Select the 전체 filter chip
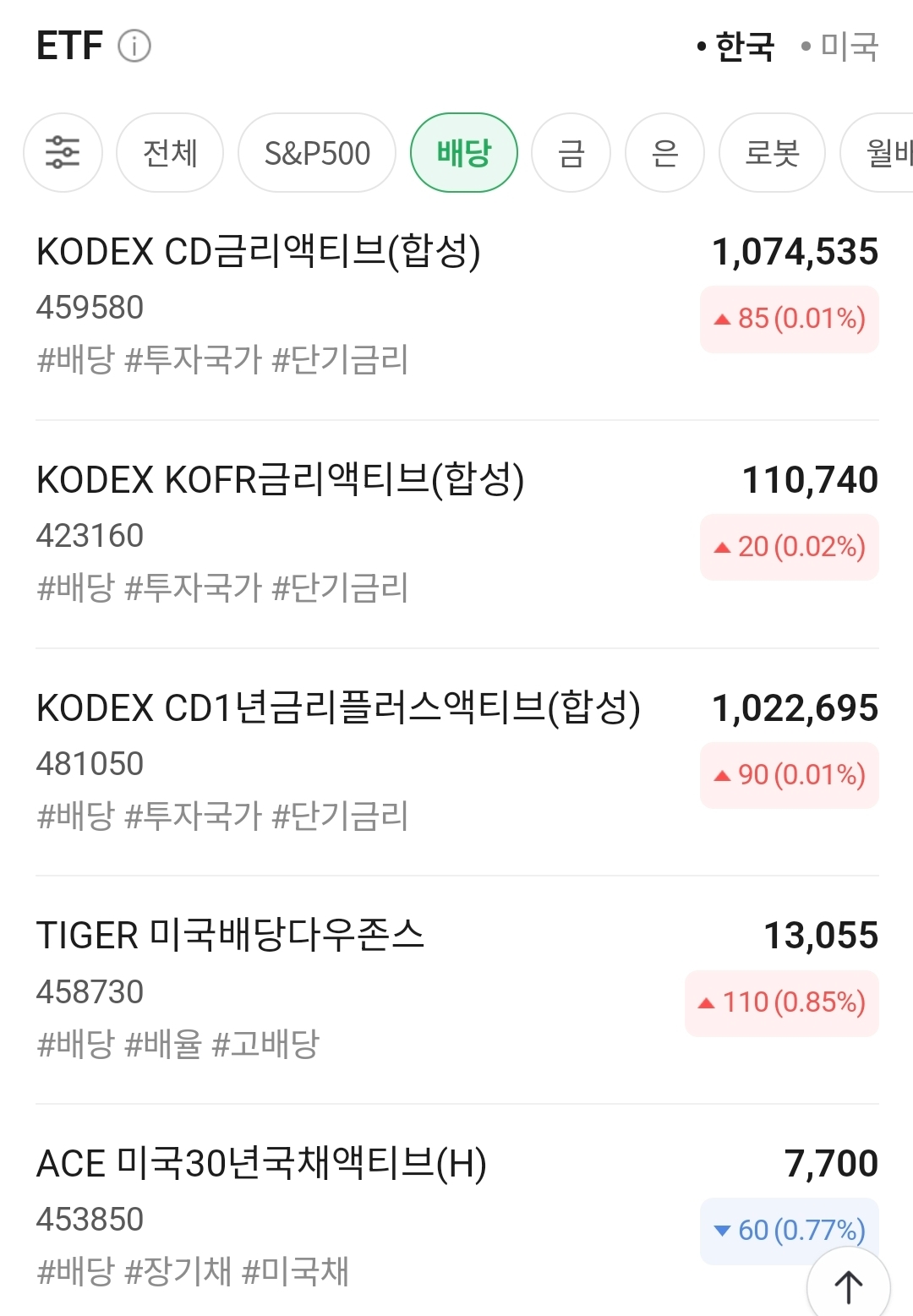Viewport: 913px width, 1316px height. tap(170, 153)
